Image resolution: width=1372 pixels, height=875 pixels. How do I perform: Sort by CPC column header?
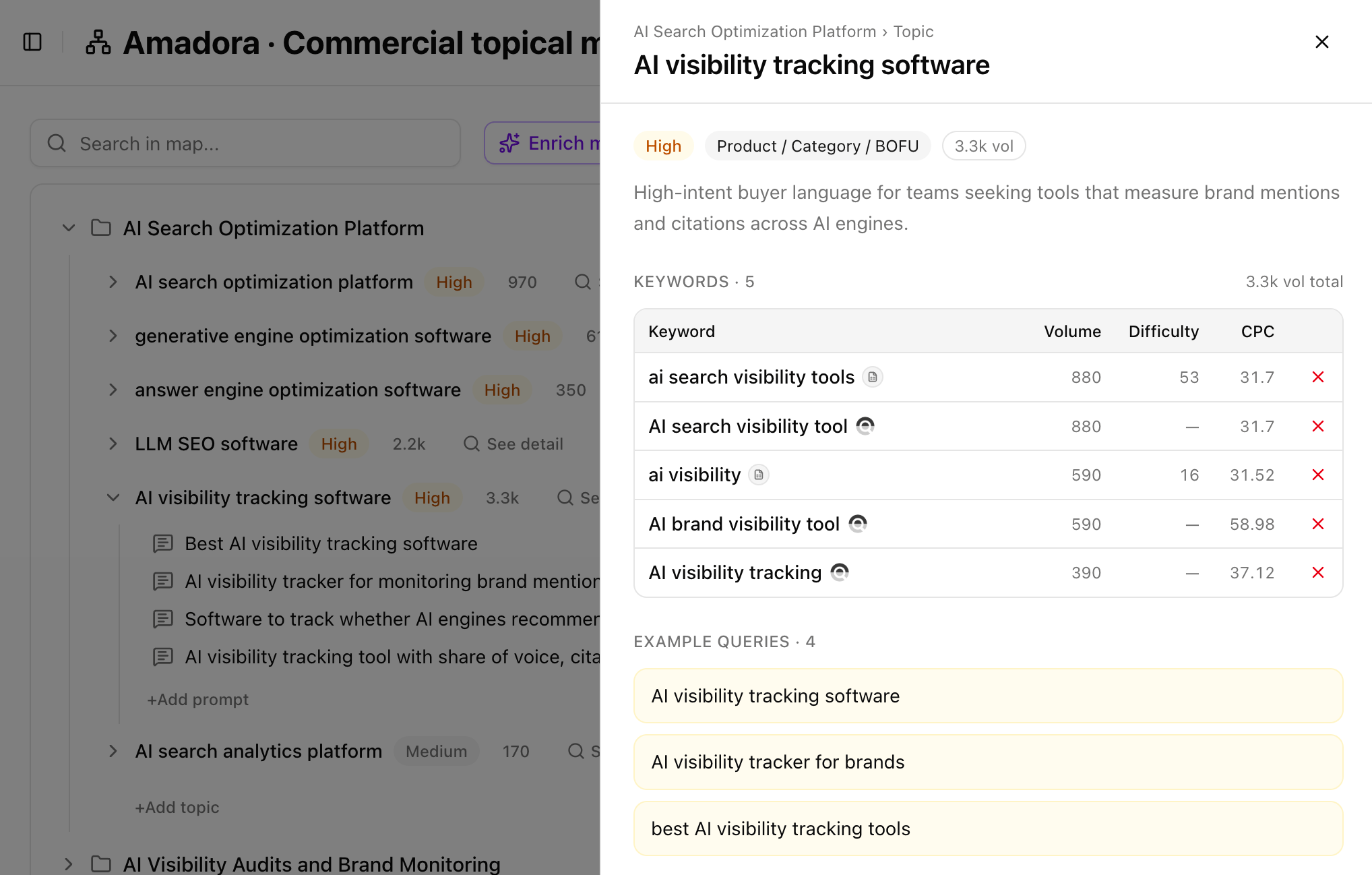(x=1257, y=331)
